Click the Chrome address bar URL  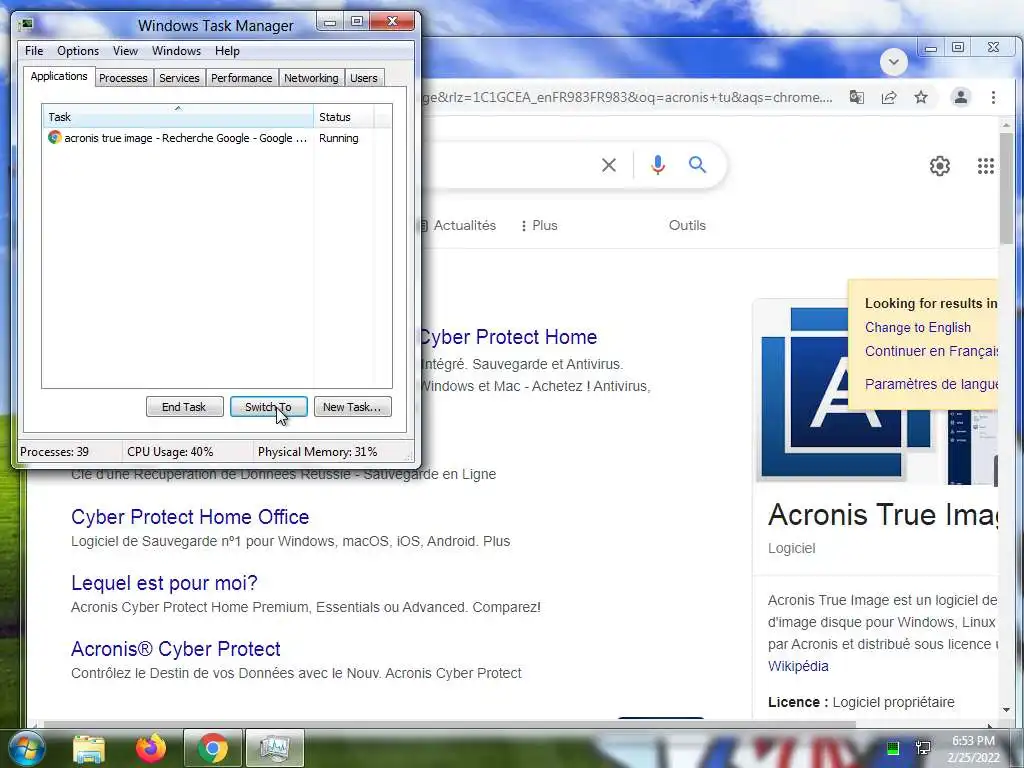click(627, 97)
